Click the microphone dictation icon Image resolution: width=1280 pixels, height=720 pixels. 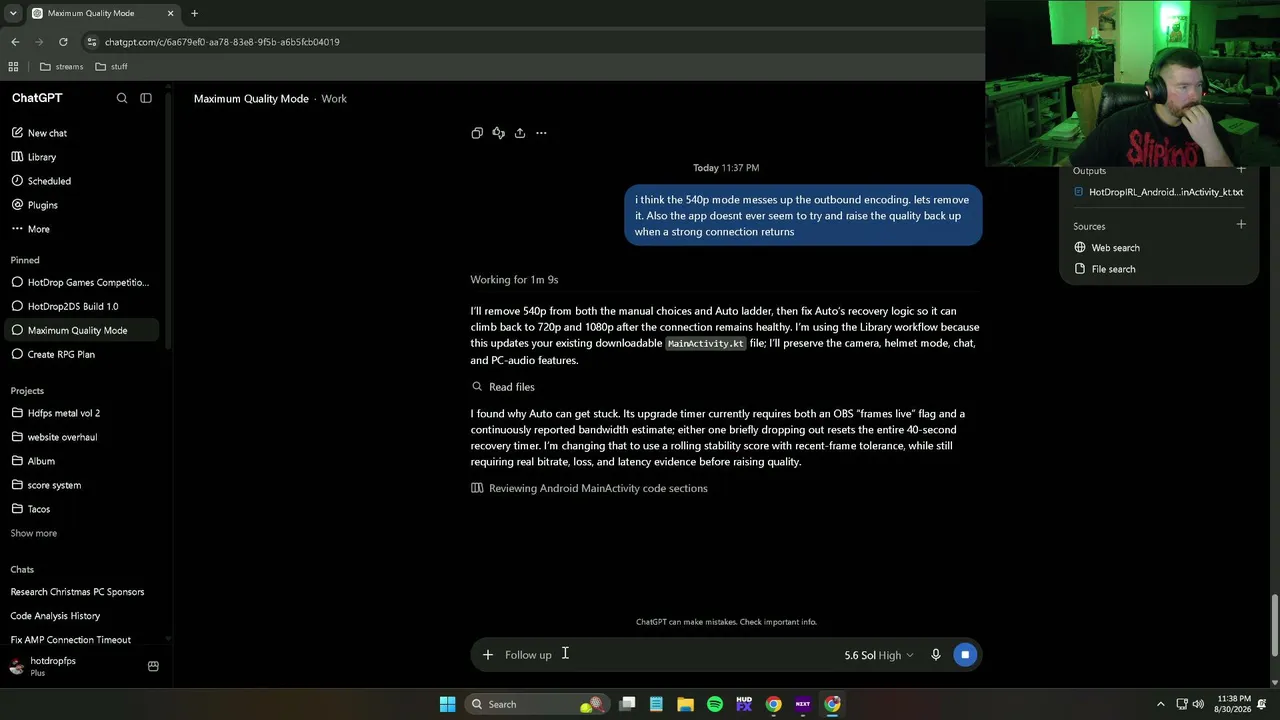(x=936, y=655)
